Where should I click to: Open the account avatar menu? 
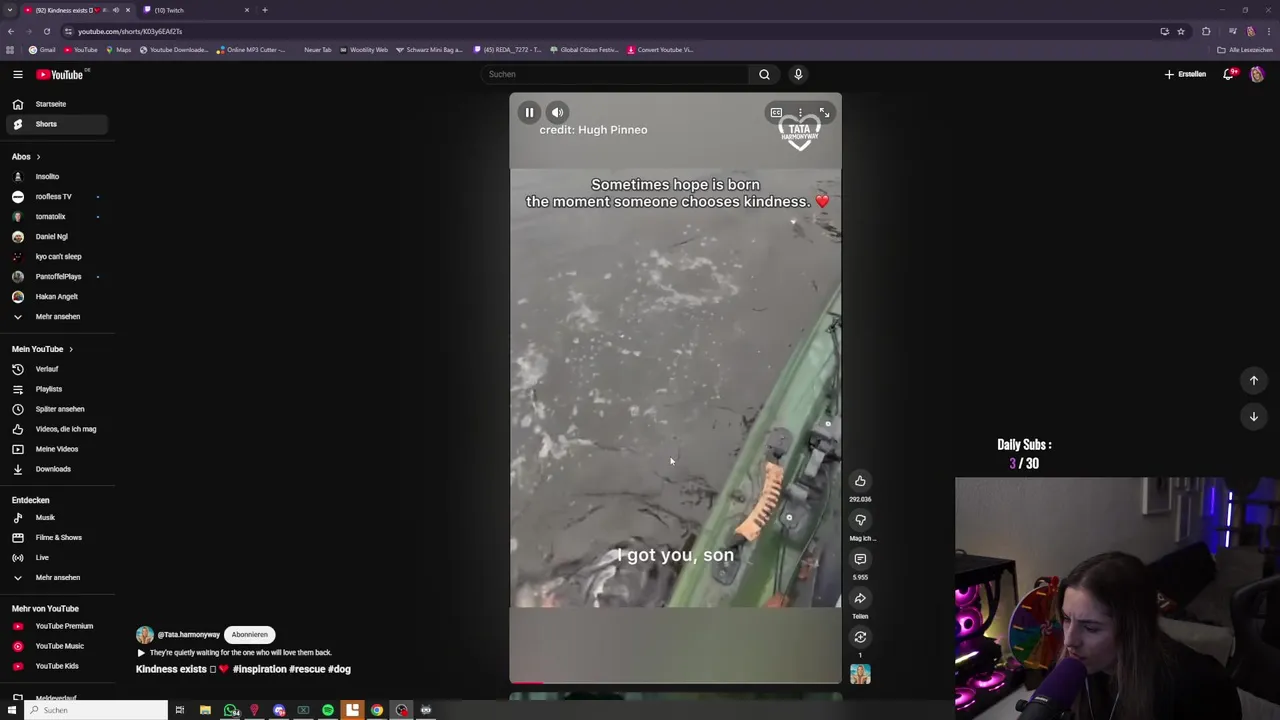(x=1257, y=74)
